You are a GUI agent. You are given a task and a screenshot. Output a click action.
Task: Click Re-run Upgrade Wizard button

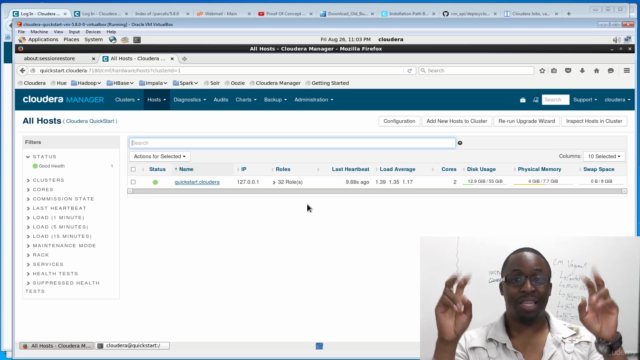[527, 121]
